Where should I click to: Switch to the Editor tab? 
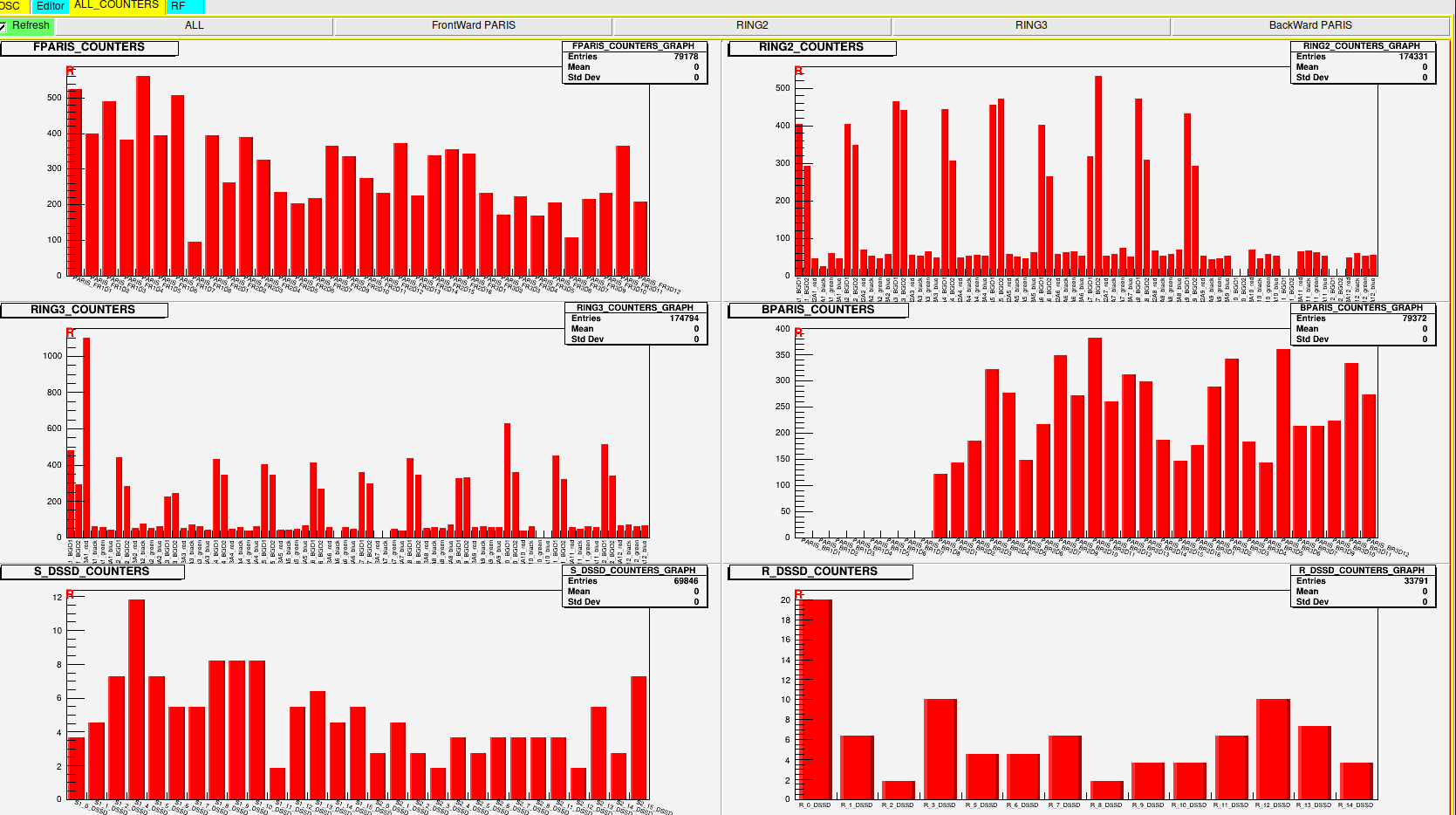click(x=50, y=6)
